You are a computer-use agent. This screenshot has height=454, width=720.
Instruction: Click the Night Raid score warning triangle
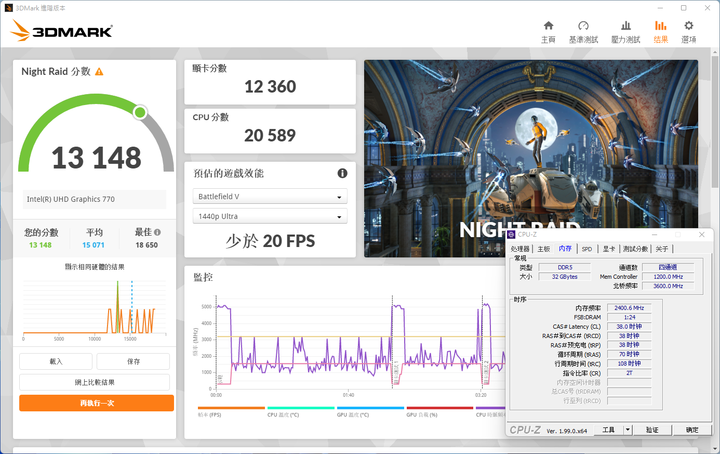99,72
